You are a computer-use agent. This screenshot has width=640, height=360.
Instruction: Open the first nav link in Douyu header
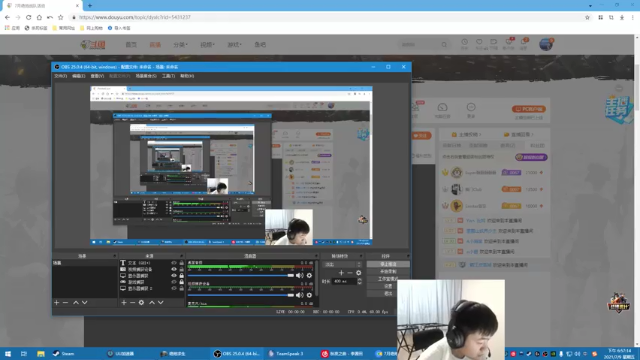click(x=131, y=44)
